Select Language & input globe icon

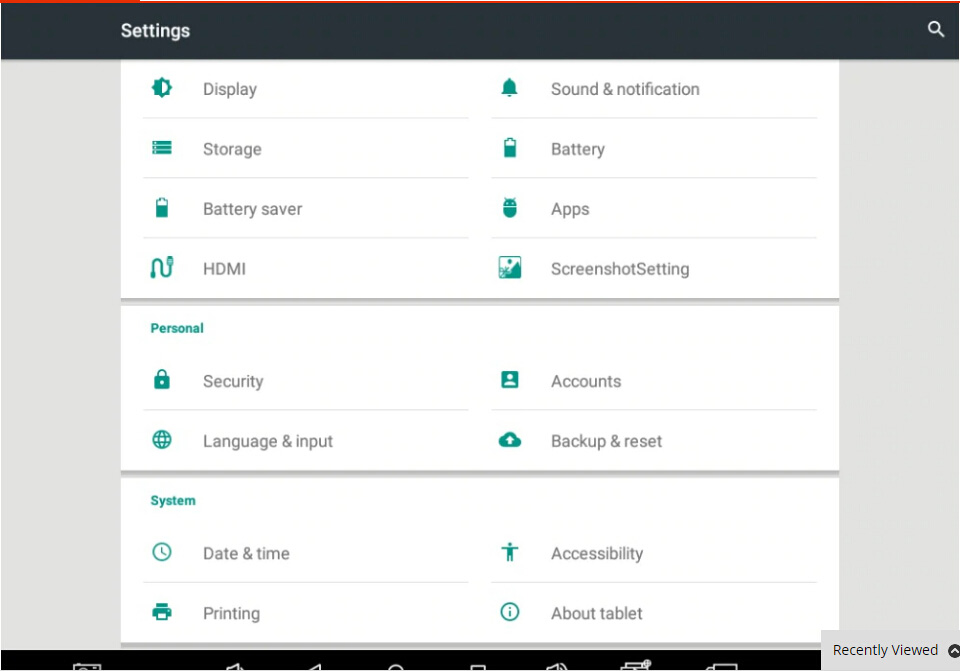coord(162,440)
